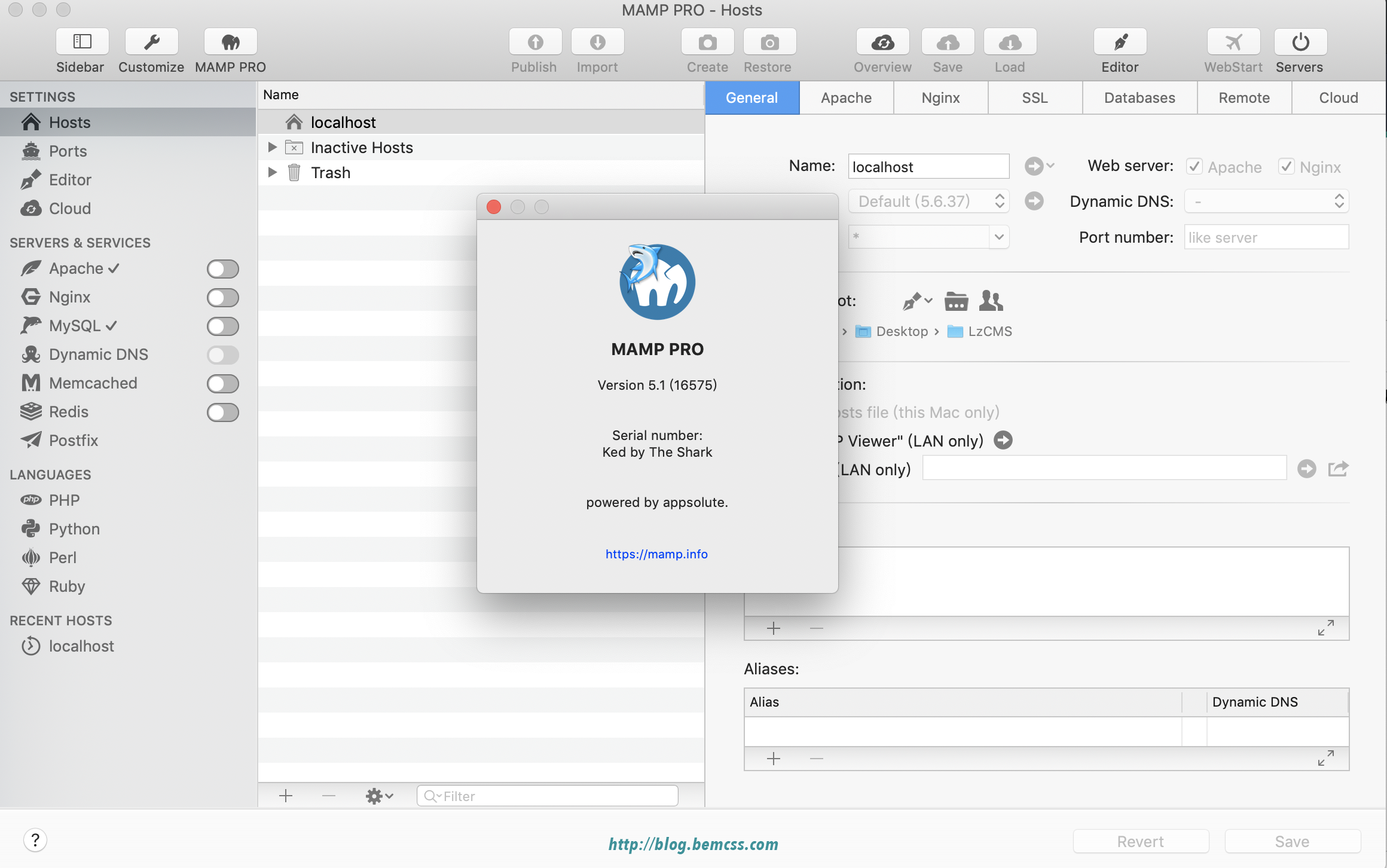Click the Servers power icon

(1300, 42)
